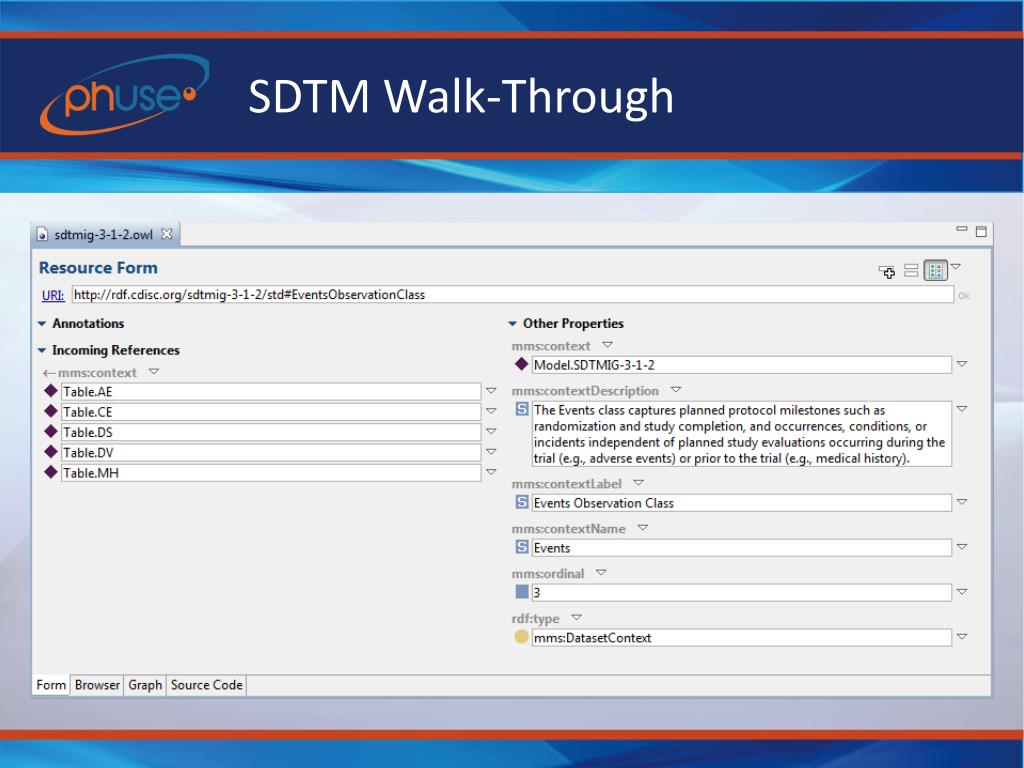Click the yellow circle icon beside mms:DatasetContext
Screen dimensions: 1024x768
[521, 637]
